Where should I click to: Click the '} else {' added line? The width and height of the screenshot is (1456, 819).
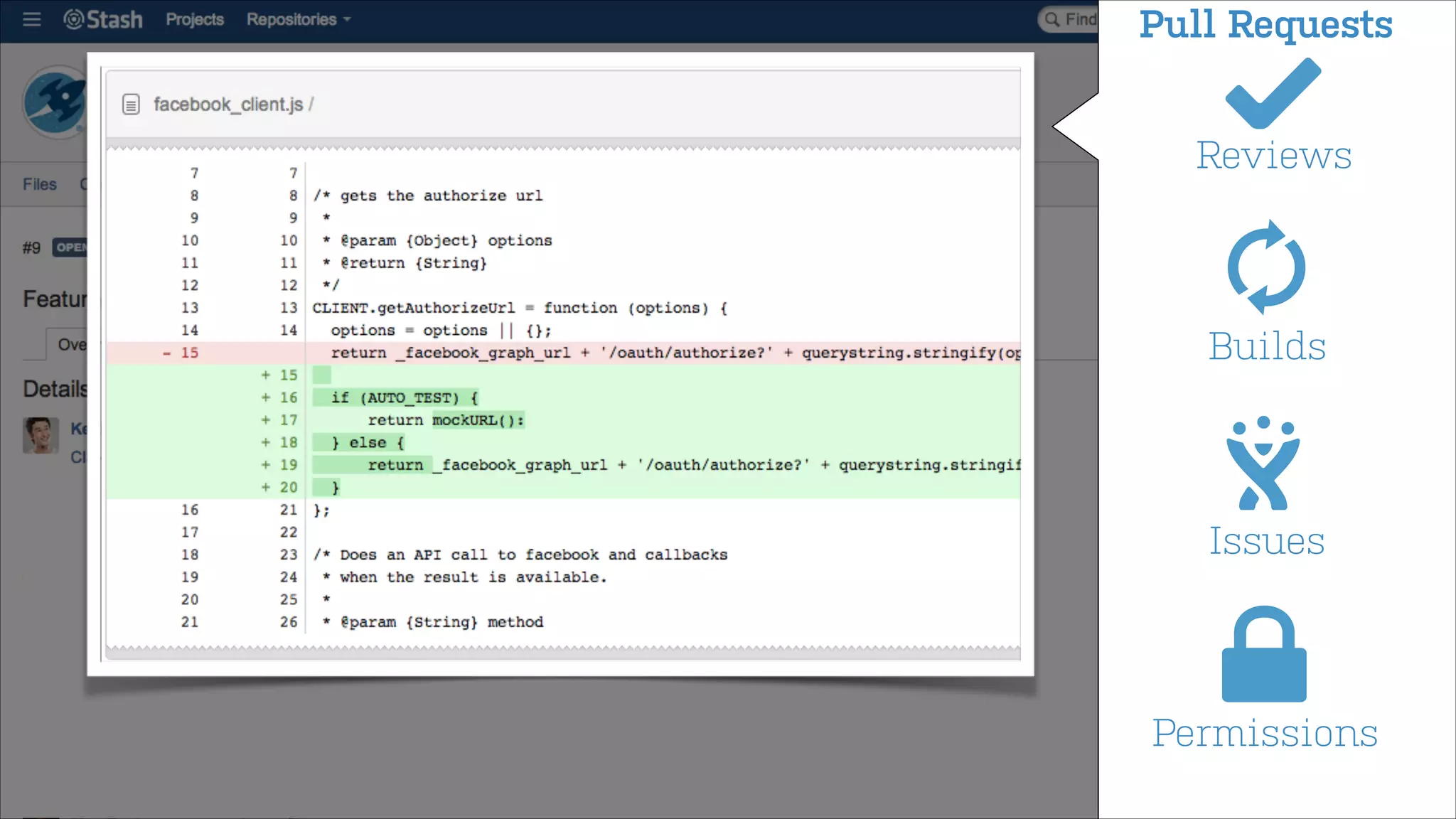563,442
